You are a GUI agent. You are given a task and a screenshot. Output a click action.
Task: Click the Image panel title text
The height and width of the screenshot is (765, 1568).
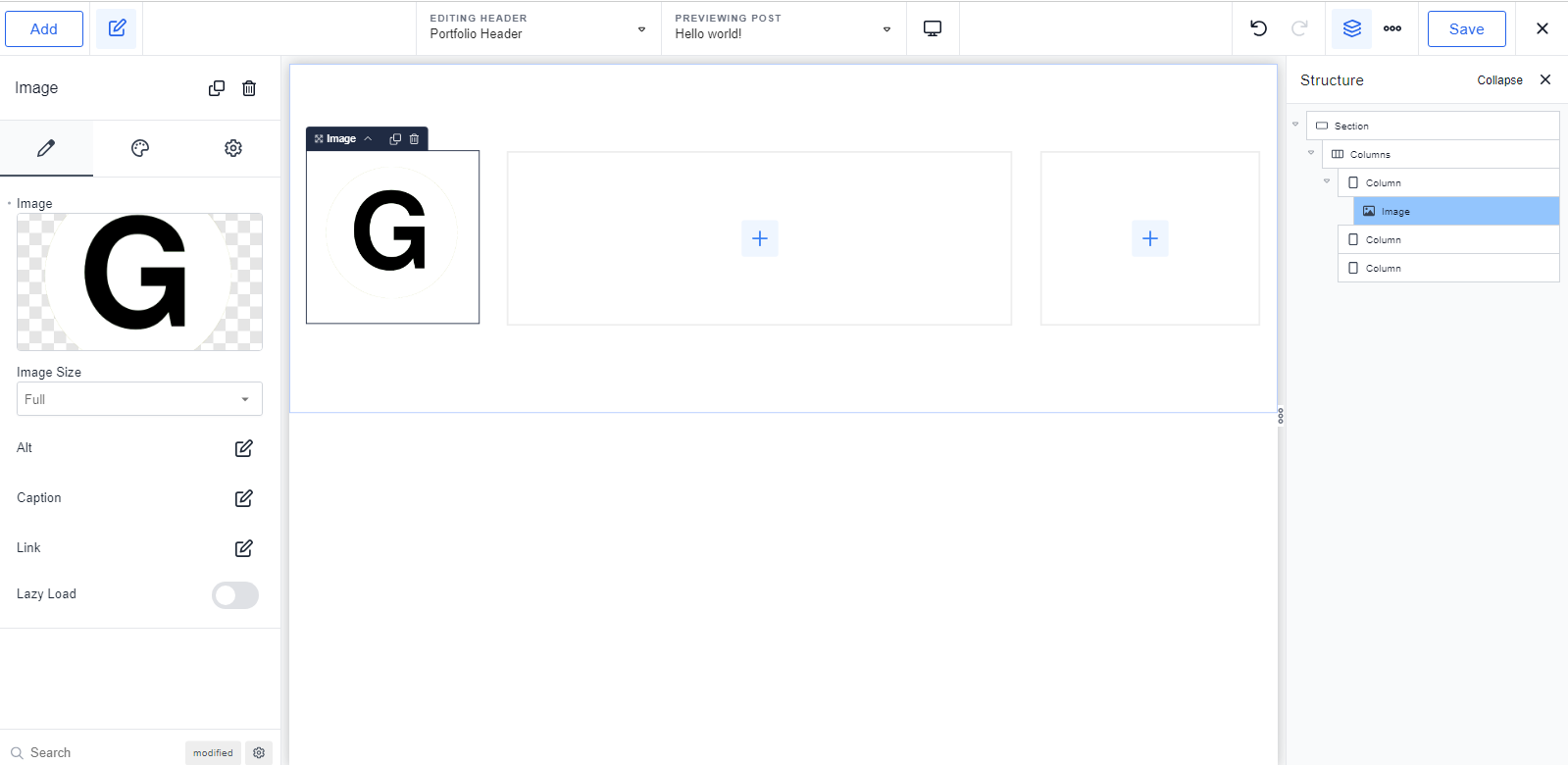pos(36,88)
